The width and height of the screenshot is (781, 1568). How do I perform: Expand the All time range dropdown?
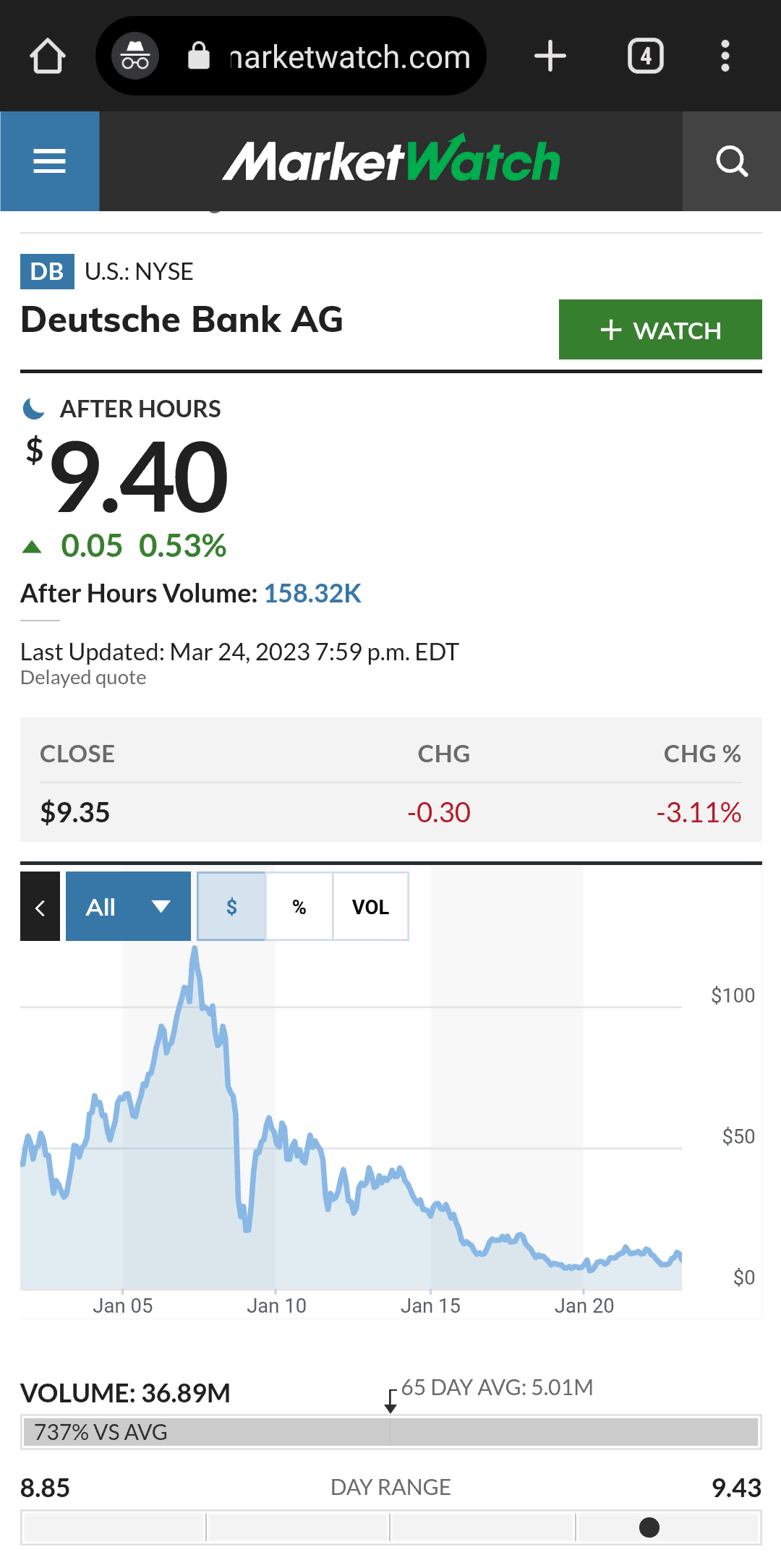click(128, 906)
